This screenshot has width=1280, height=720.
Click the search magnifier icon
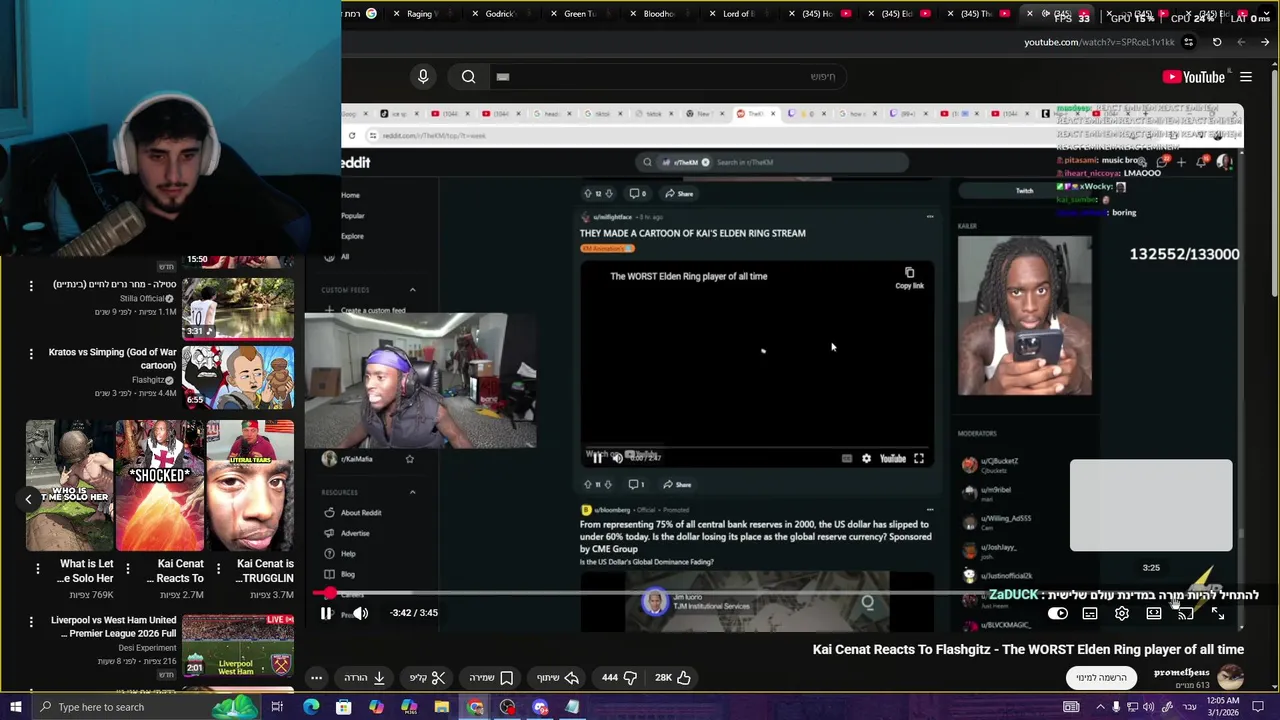468,77
